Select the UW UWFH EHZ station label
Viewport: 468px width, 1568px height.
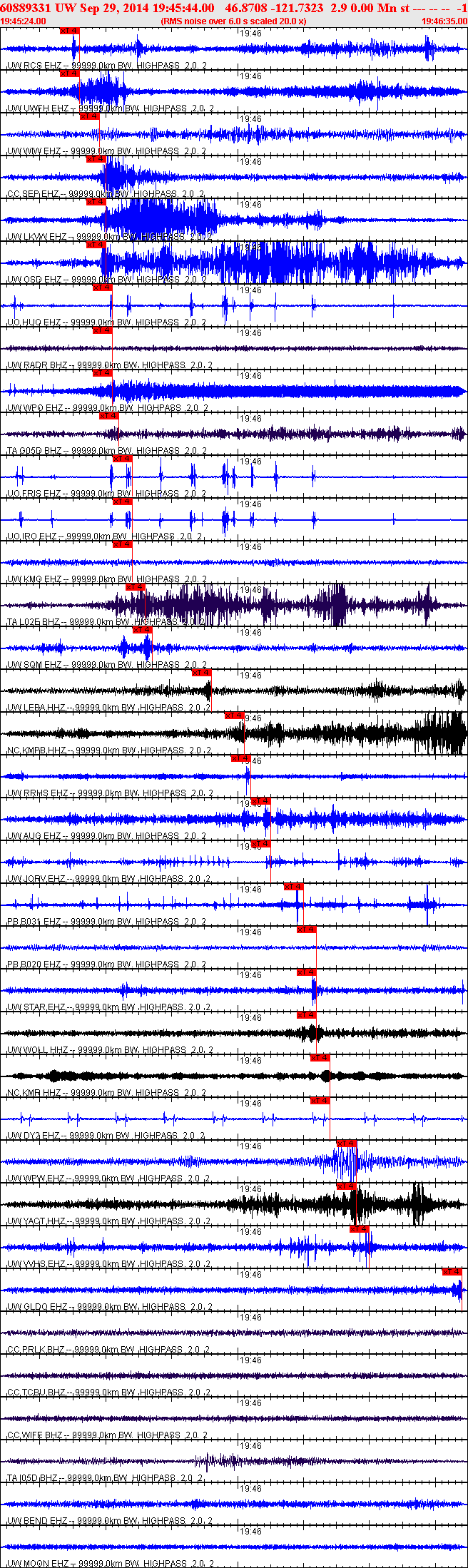(38, 108)
